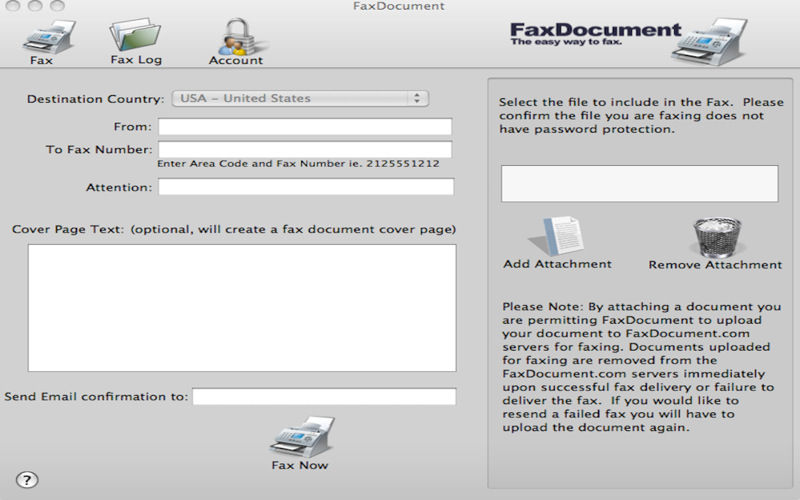Click the 'Select the file to include' instructions
The height and width of the screenshot is (500, 800).
click(641, 115)
